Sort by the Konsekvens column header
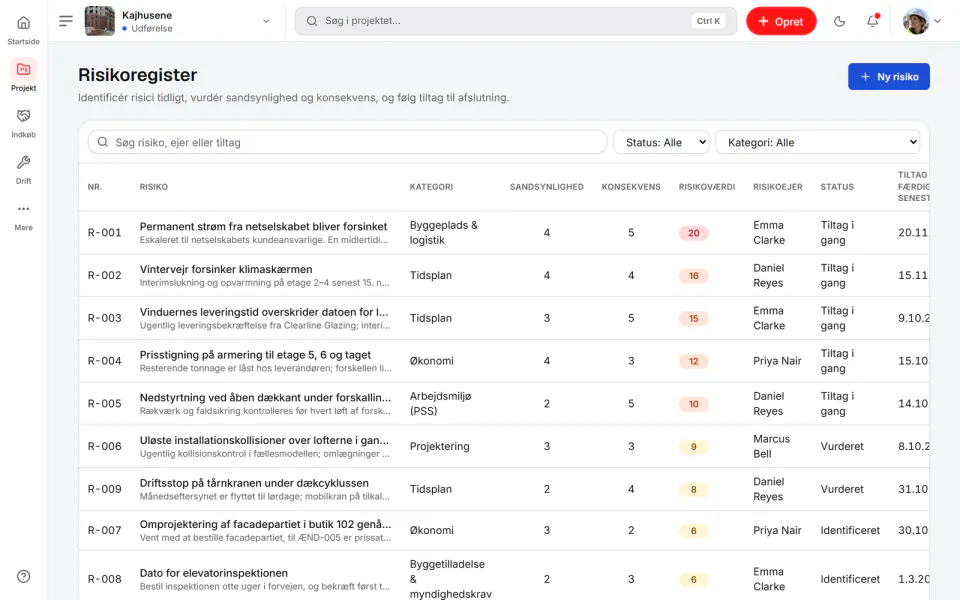The height and width of the screenshot is (600, 960). (631, 187)
